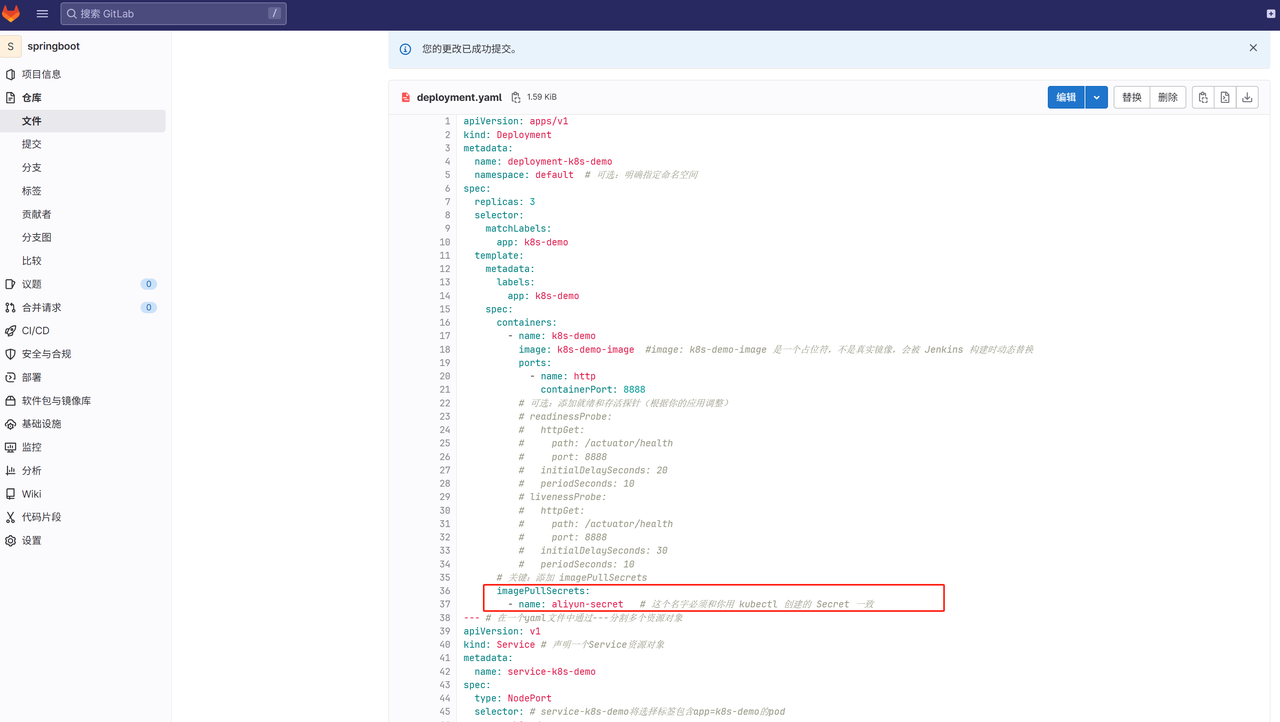Click the GitLab fox logo
Image resolution: width=1280 pixels, height=722 pixels.
(11, 14)
